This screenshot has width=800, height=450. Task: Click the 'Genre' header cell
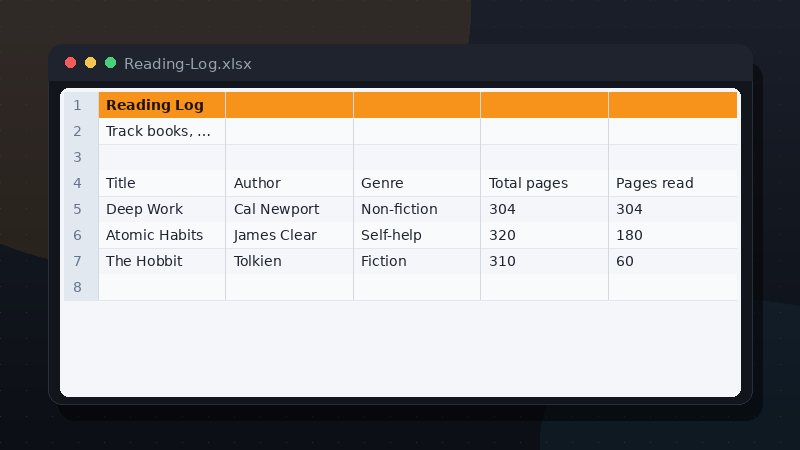click(417, 183)
